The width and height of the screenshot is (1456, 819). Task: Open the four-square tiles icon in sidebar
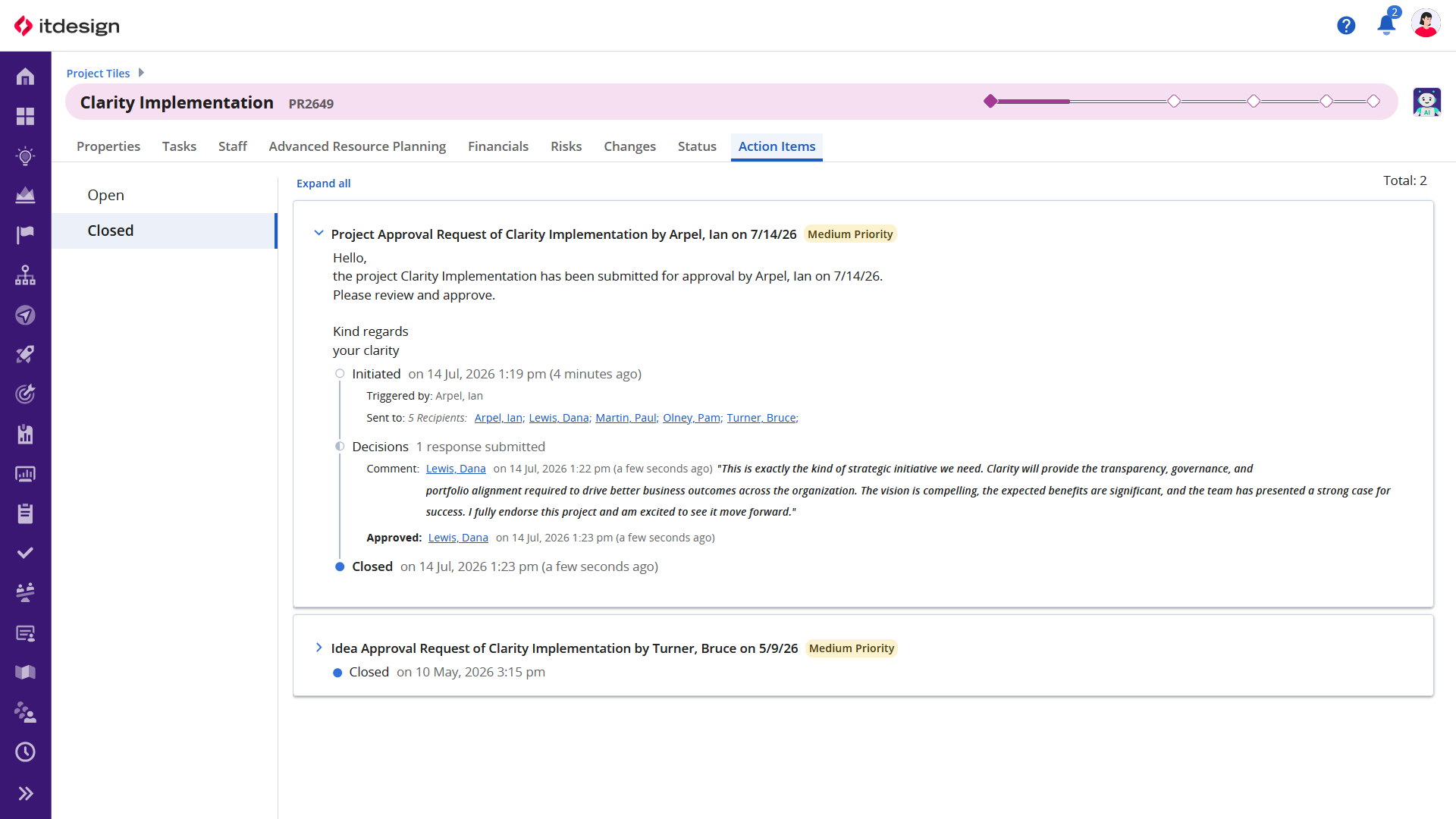coord(25,116)
